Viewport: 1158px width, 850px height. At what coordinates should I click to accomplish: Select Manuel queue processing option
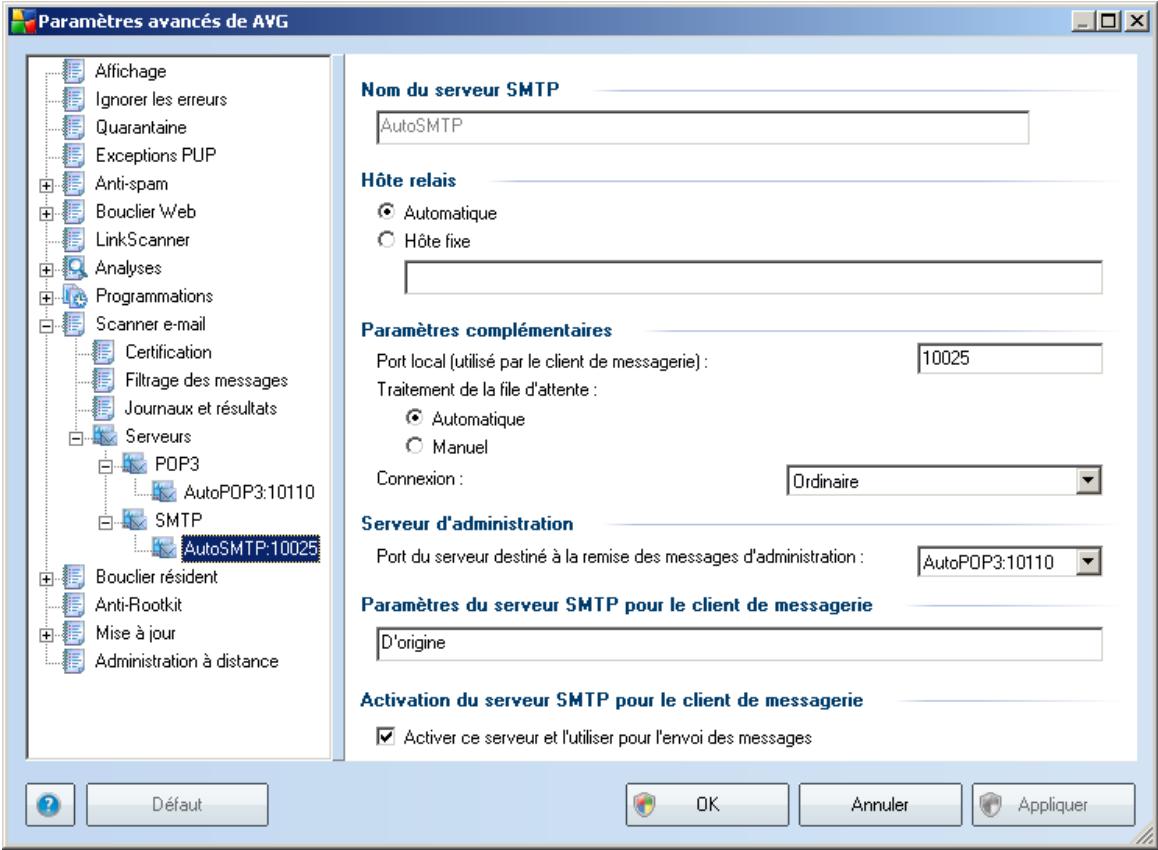(414, 446)
